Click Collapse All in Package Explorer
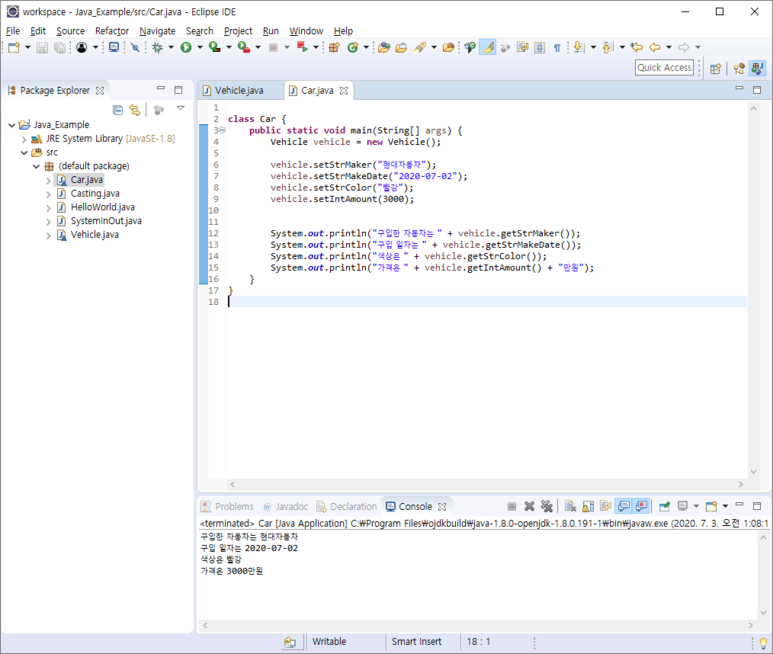Screen dimensions: 773x654 click(118, 110)
